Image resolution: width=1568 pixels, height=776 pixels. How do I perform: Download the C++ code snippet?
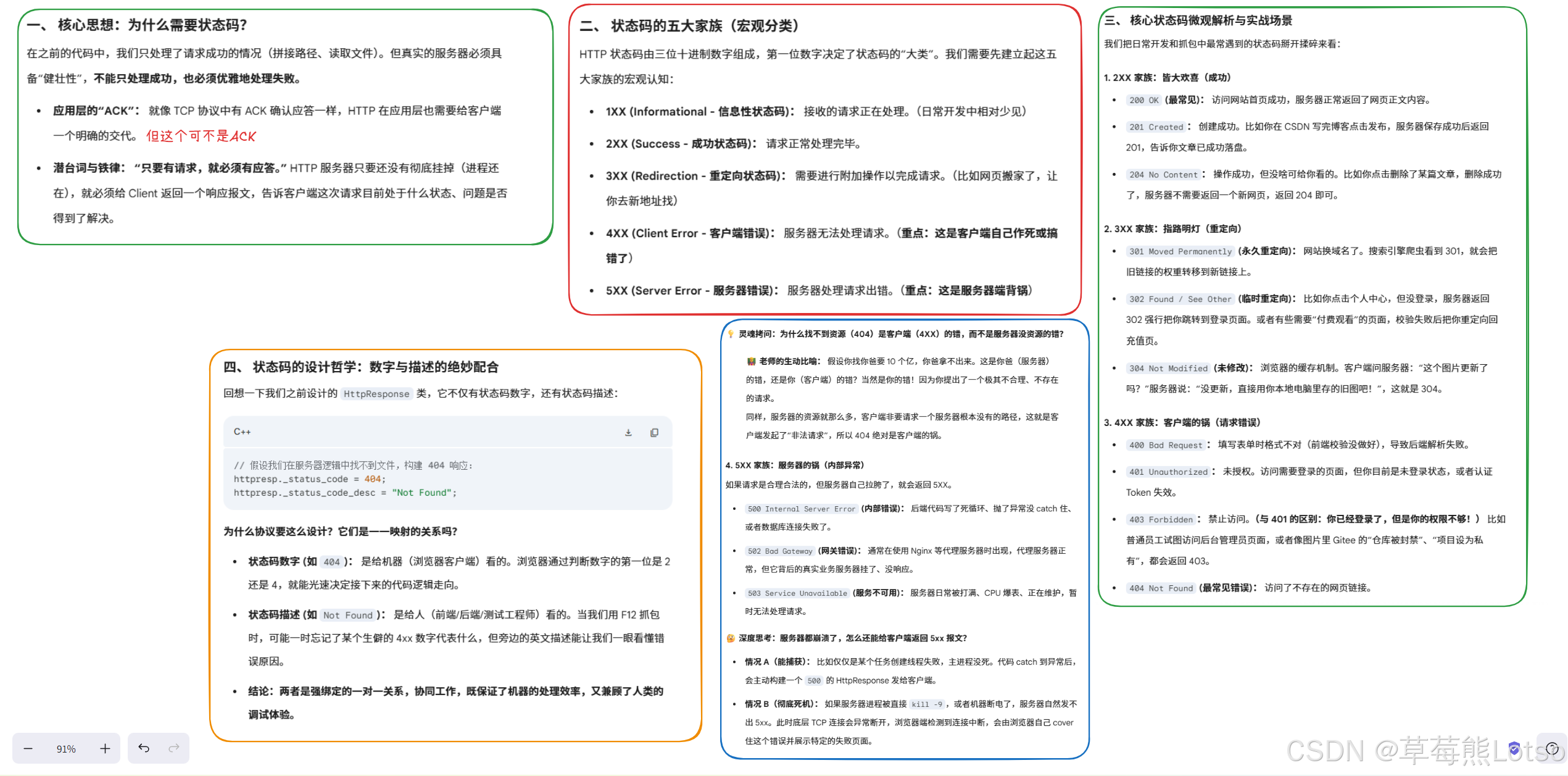pos(628,432)
